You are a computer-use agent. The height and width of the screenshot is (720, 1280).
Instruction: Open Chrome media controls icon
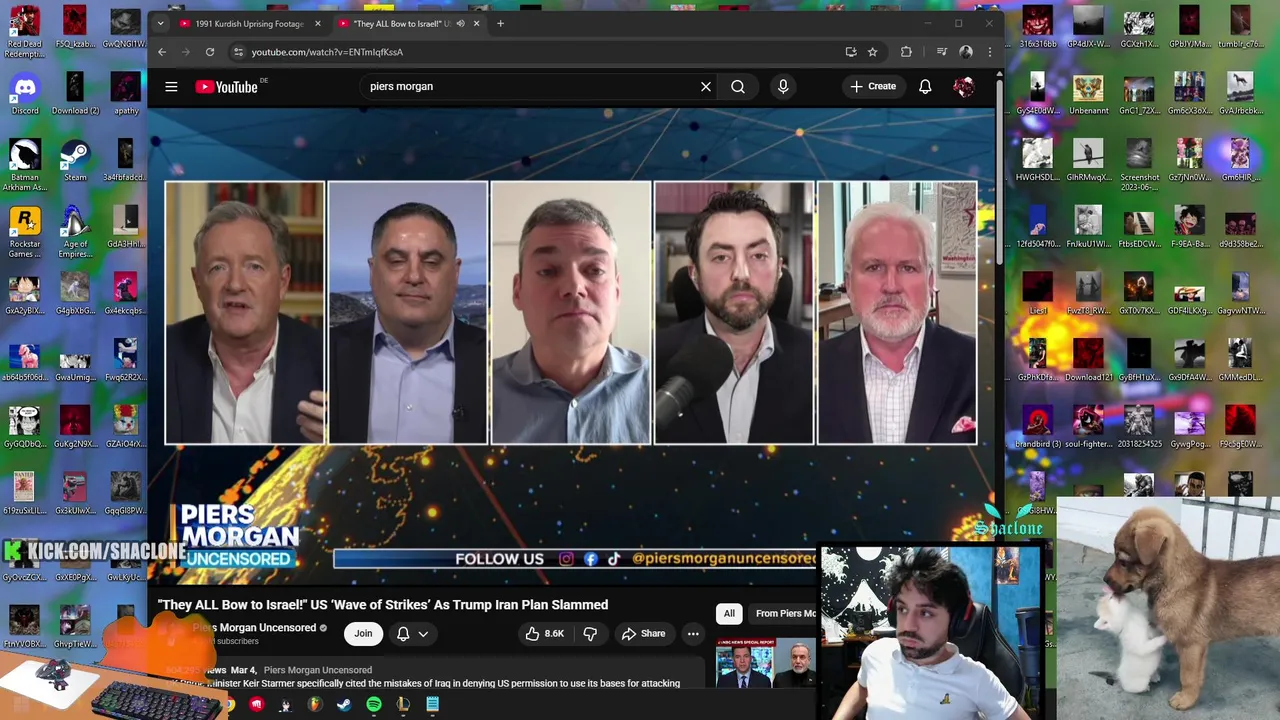[x=941, y=52]
